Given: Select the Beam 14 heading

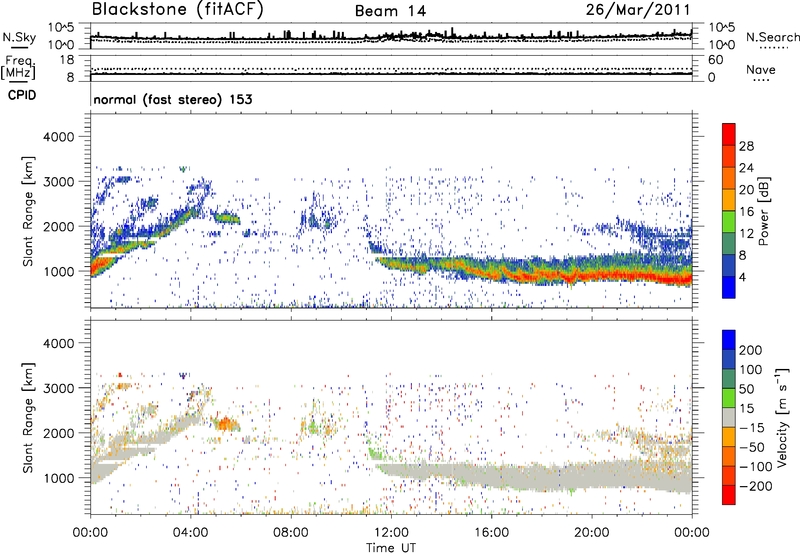Looking at the screenshot, I should (x=390, y=11).
